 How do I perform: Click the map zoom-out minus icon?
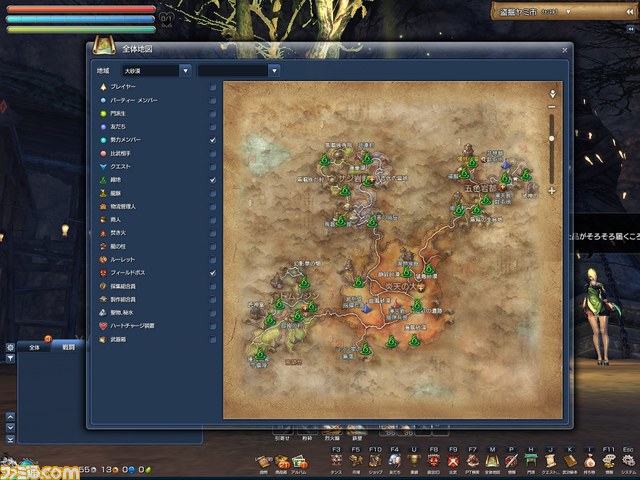(x=552, y=107)
